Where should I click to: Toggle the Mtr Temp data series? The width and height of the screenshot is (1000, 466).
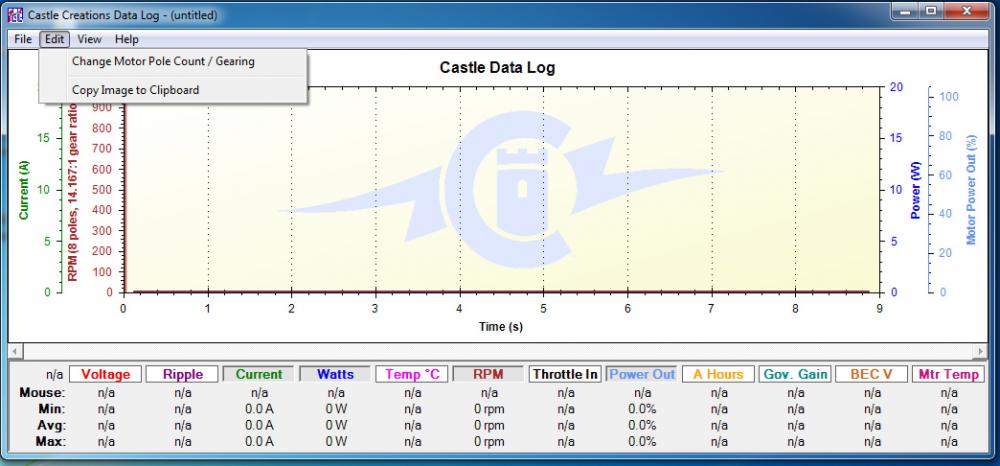click(948, 374)
